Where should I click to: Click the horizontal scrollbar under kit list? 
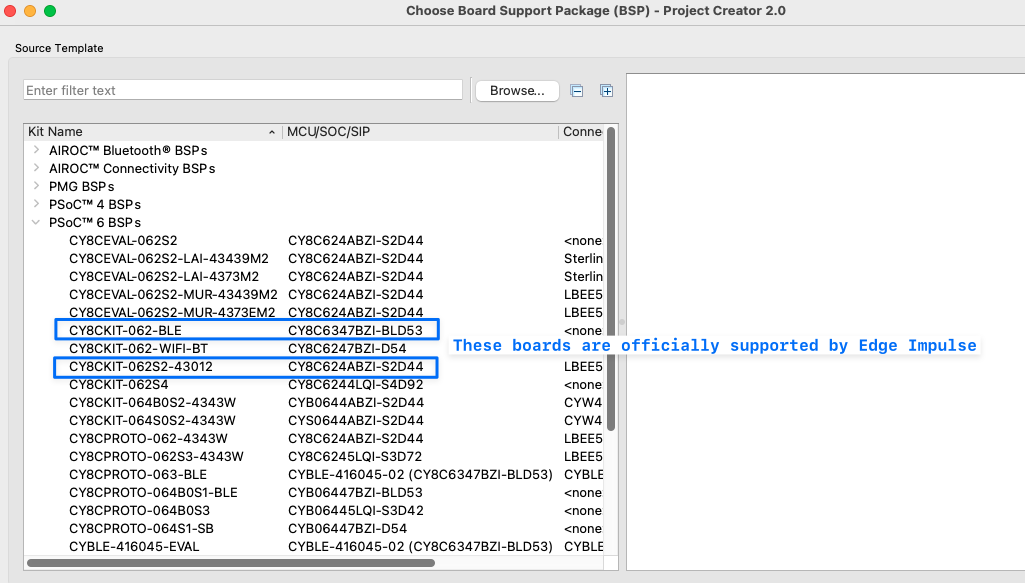[231, 563]
